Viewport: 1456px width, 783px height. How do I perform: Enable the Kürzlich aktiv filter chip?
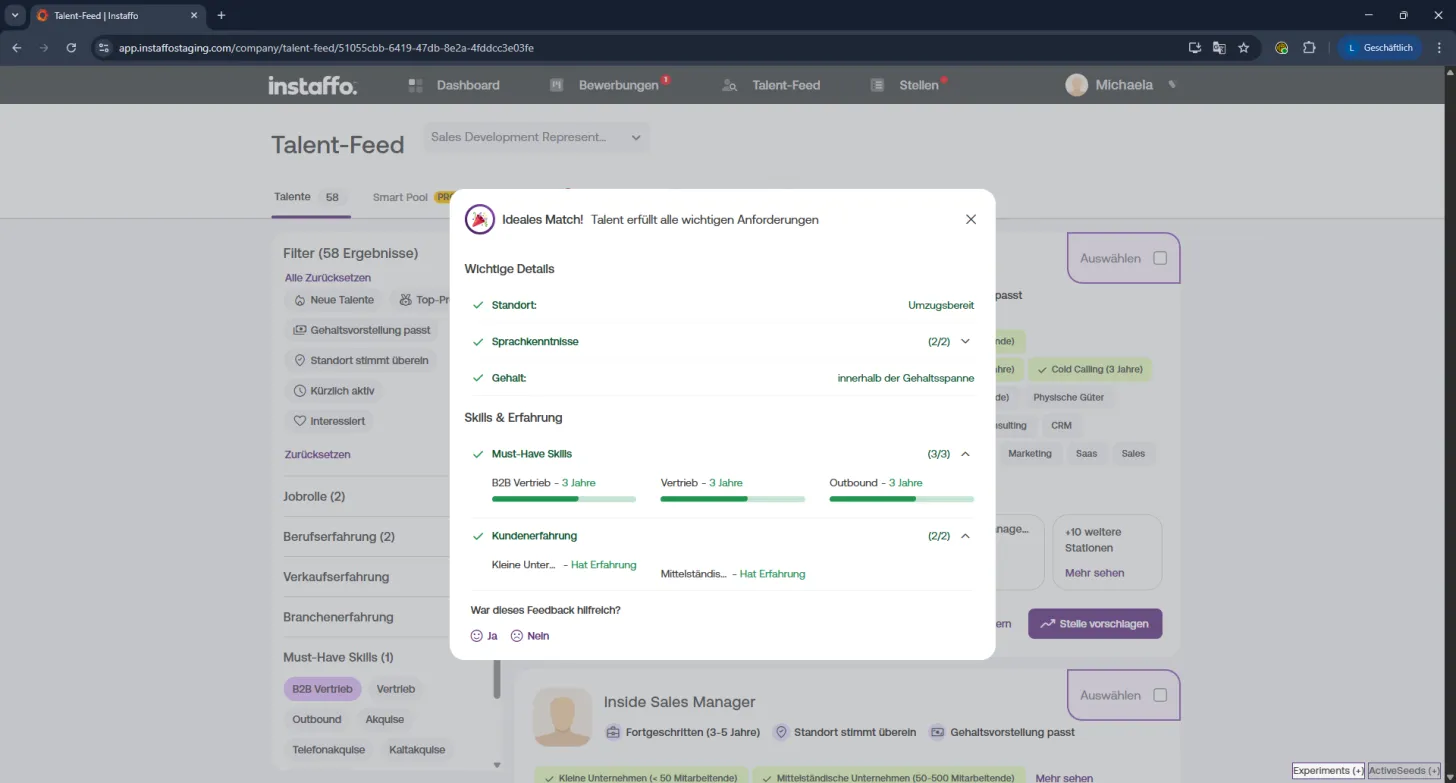(335, 391)
